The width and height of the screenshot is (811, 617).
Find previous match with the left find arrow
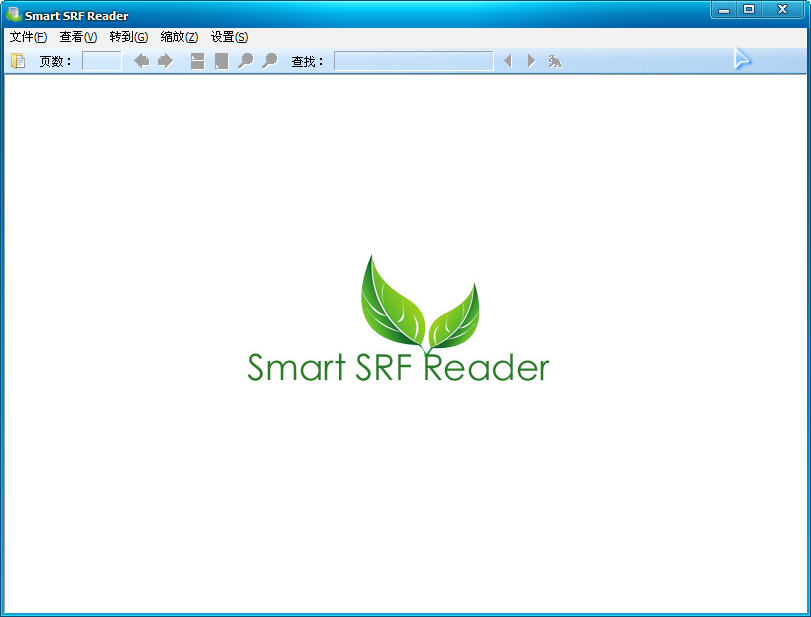coord(508,60)
